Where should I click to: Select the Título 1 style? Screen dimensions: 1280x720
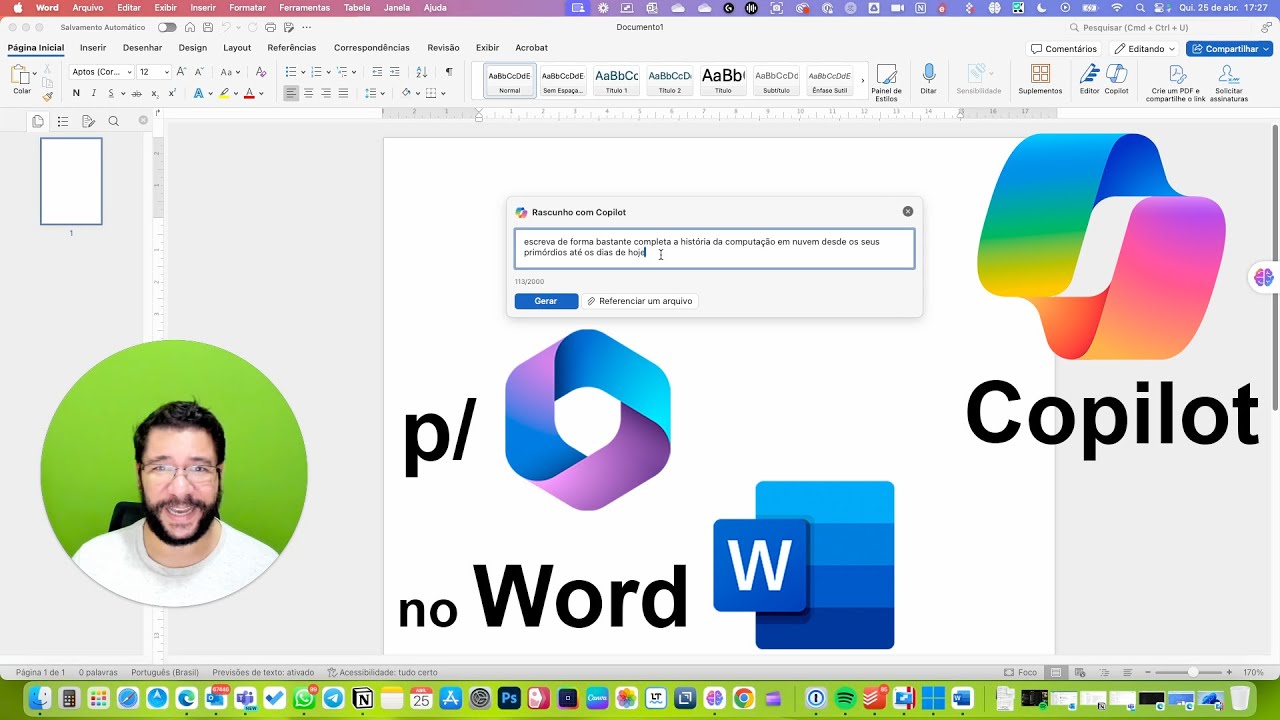(x=617, y=80)
